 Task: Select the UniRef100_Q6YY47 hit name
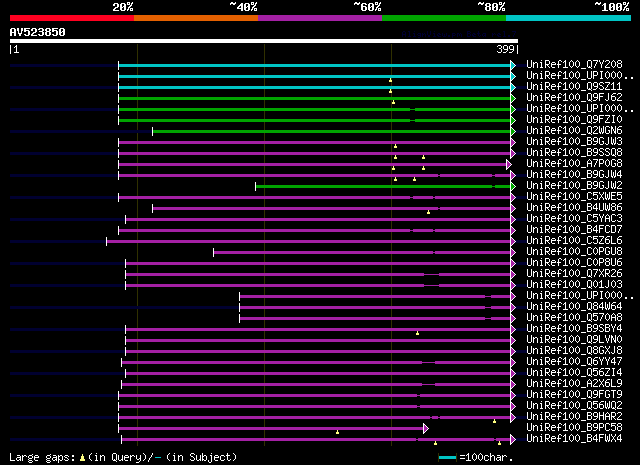click(574, 362)
